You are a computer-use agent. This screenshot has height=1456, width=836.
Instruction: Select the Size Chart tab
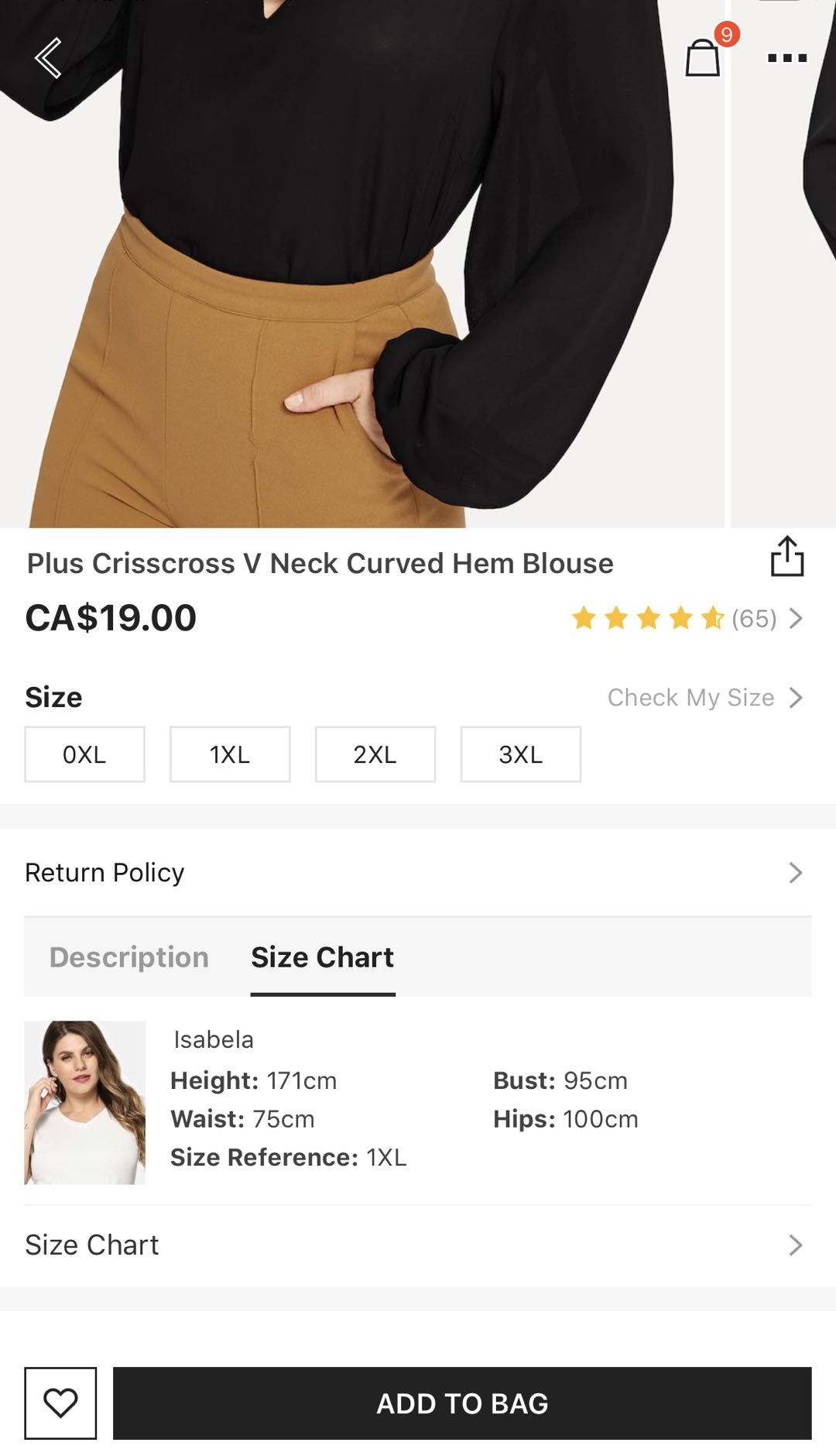pyautogui.click(x=323, y=957)
